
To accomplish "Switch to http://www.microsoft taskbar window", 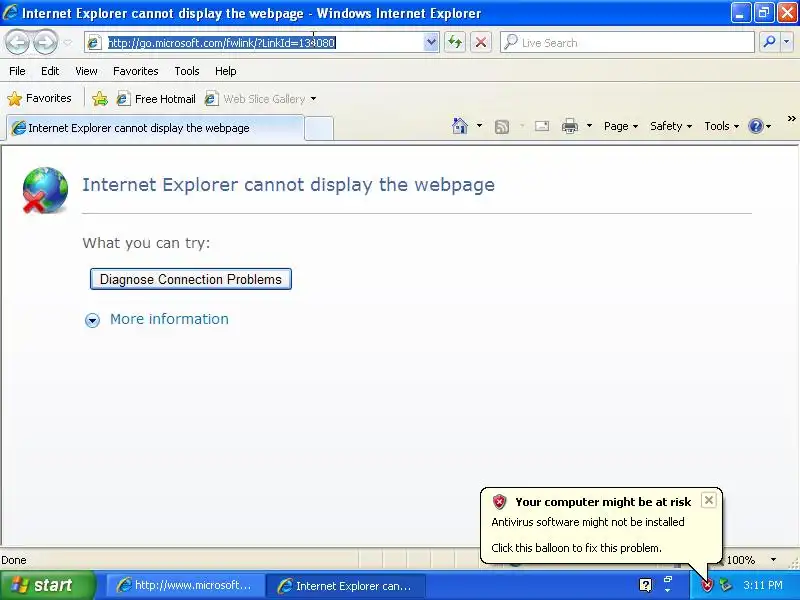I will click(184, 585).
